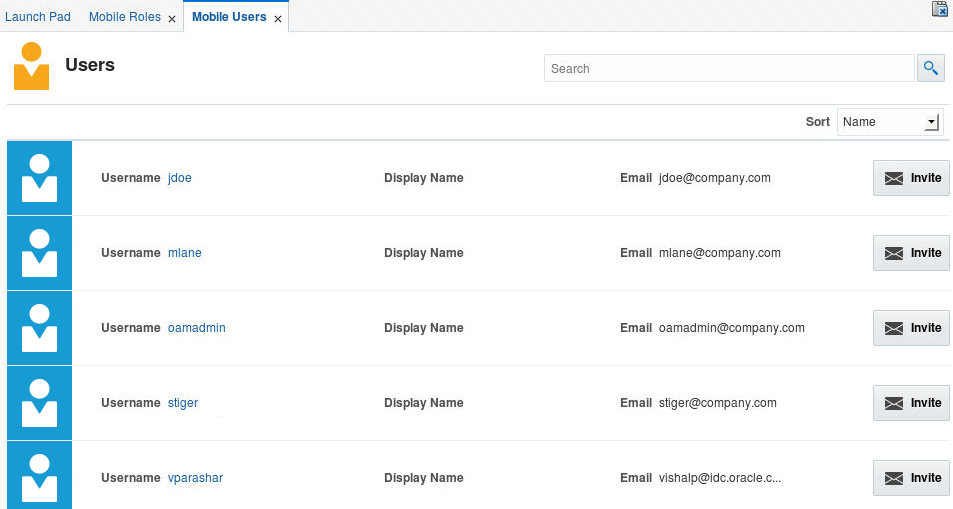Open the Sort by Name dropdown

[889, 122]
